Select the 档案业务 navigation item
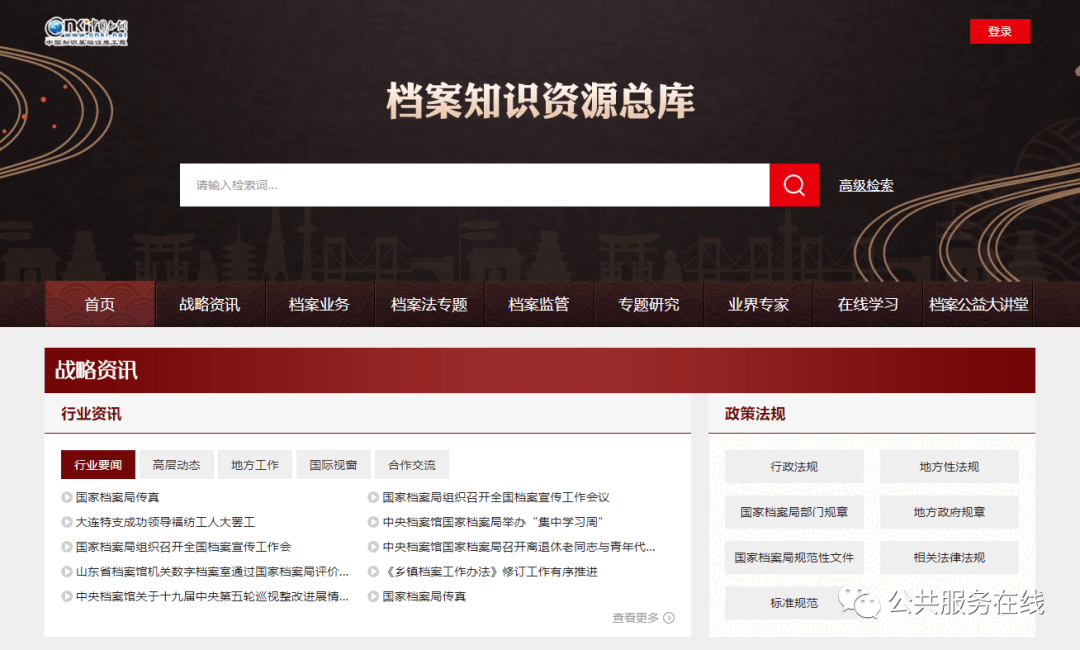Image resolution: width=1080 pixels, height=650 pixels. [x=320, y=304]
